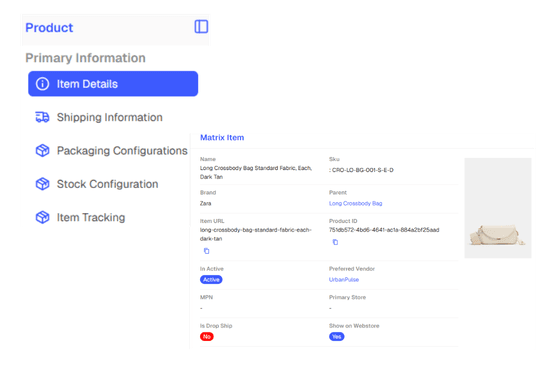The width and height of the screenshot is (540, 384).
Task: Click the Stock Configuration box icon
Action: pos(42,184)
